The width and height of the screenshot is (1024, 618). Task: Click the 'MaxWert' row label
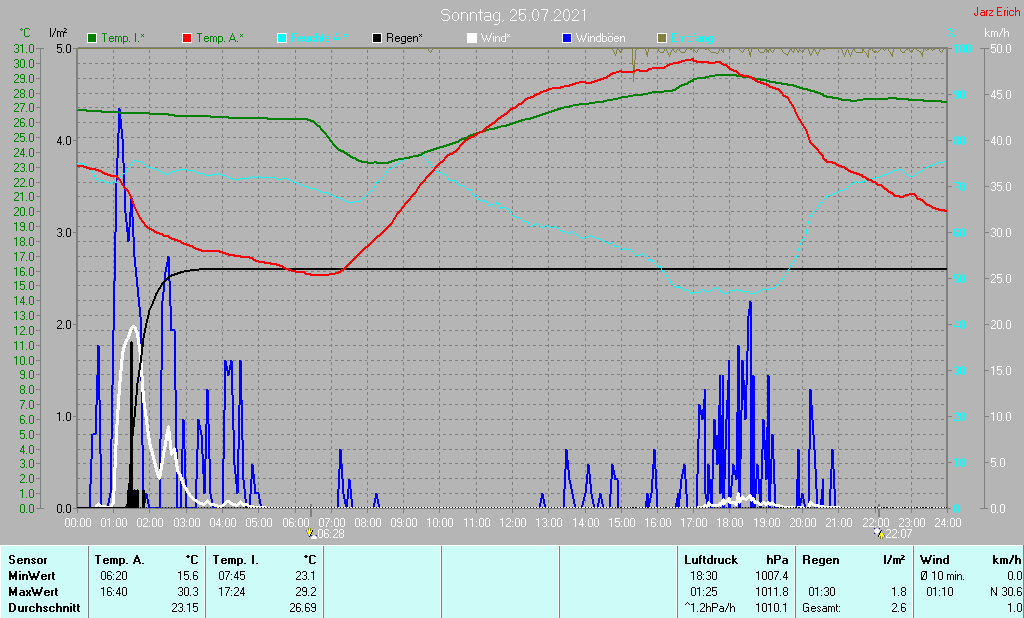tap(33, 591)
